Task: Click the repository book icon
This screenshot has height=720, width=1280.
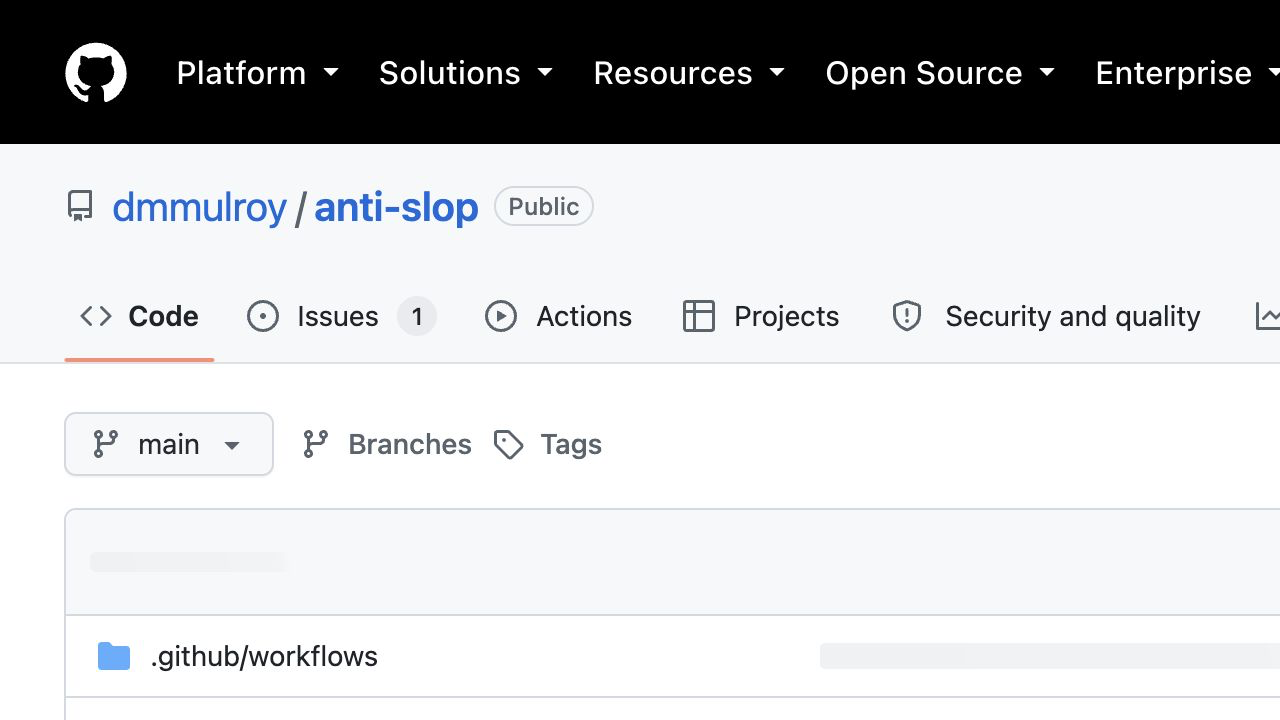Action: 80,207
